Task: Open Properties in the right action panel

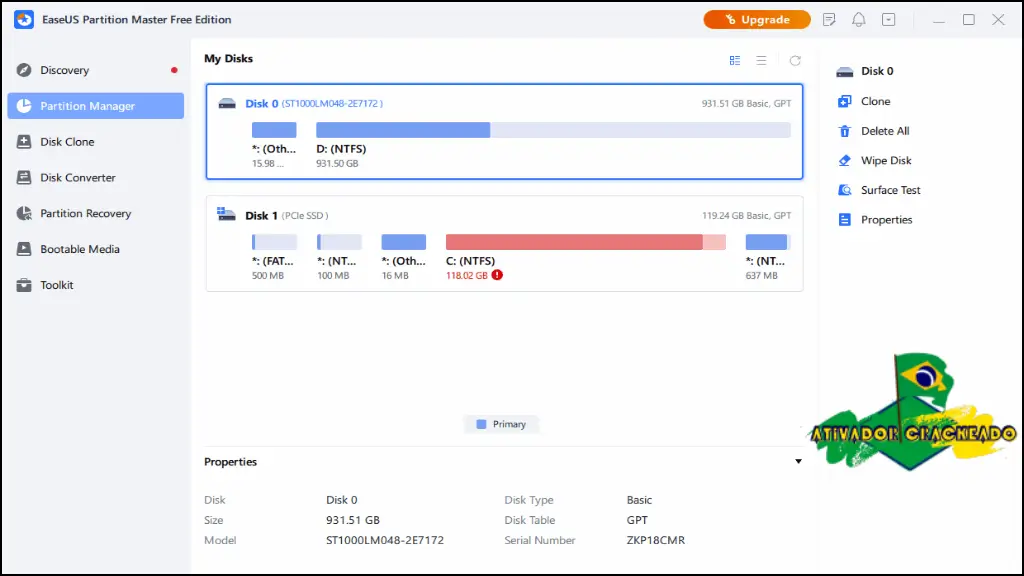Action: coord(875,219)
